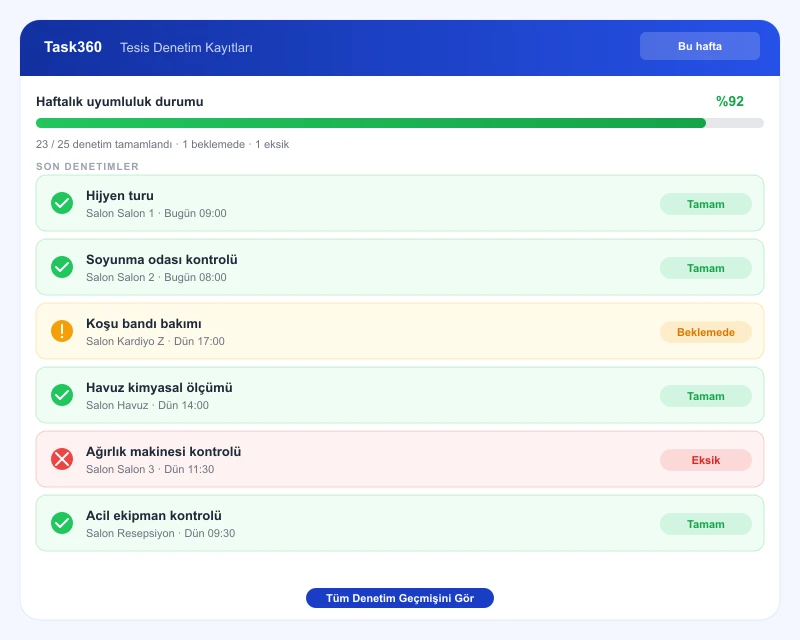Click the weekly compliance progress bar
The image size is (800, 640).
coord(399,123)
